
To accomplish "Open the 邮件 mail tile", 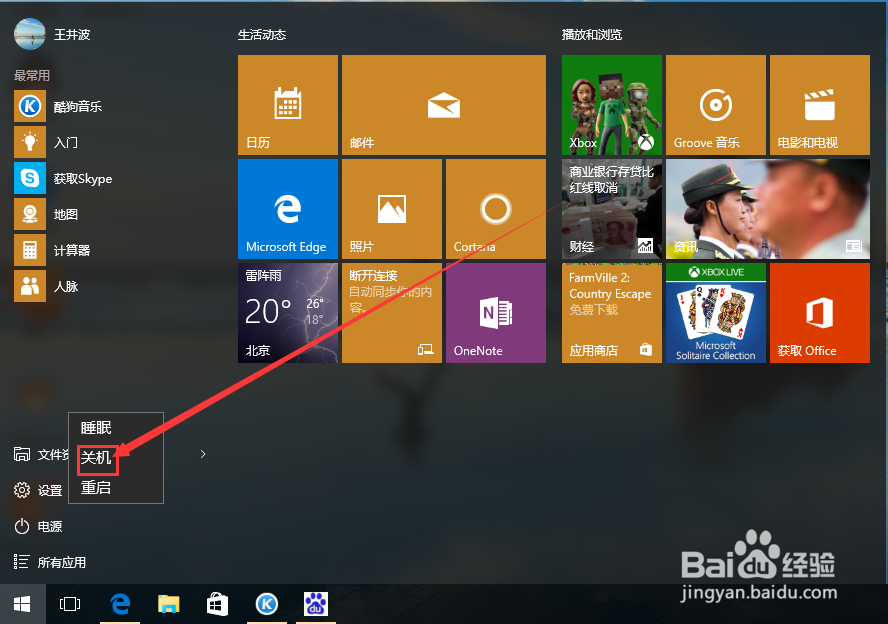I will pyautogui.click(x=444, y=105).
